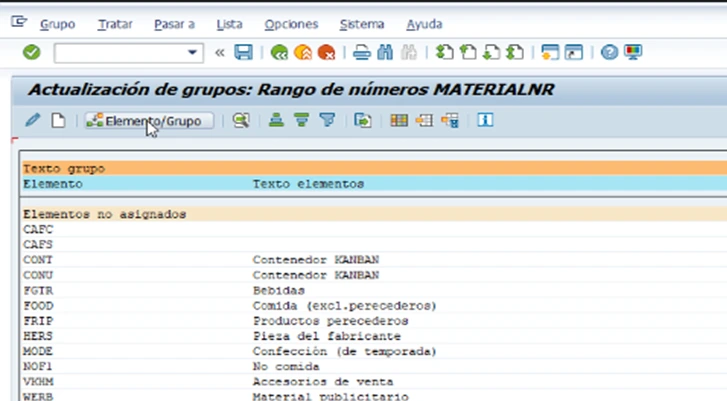Click the save layout icon
This screenshot has width=727, height=401.
tap(450, 121)
